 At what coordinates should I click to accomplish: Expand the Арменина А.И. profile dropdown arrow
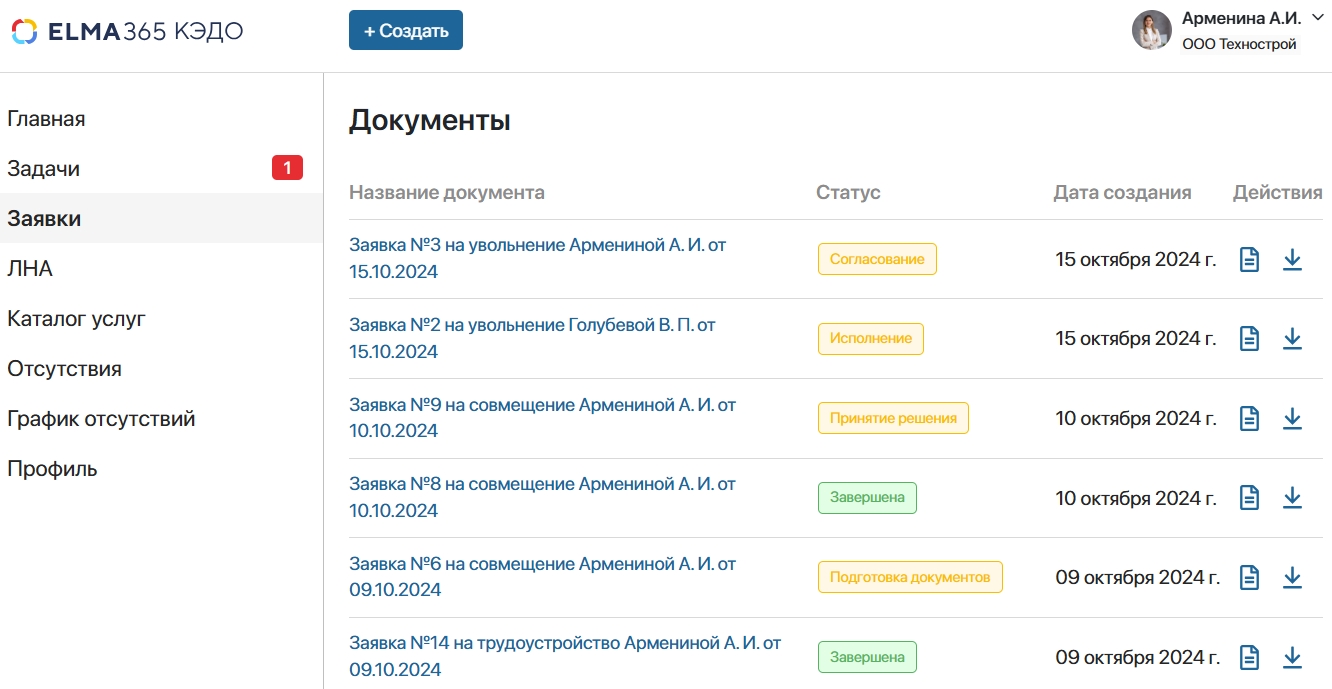(x=1316, y=17)
